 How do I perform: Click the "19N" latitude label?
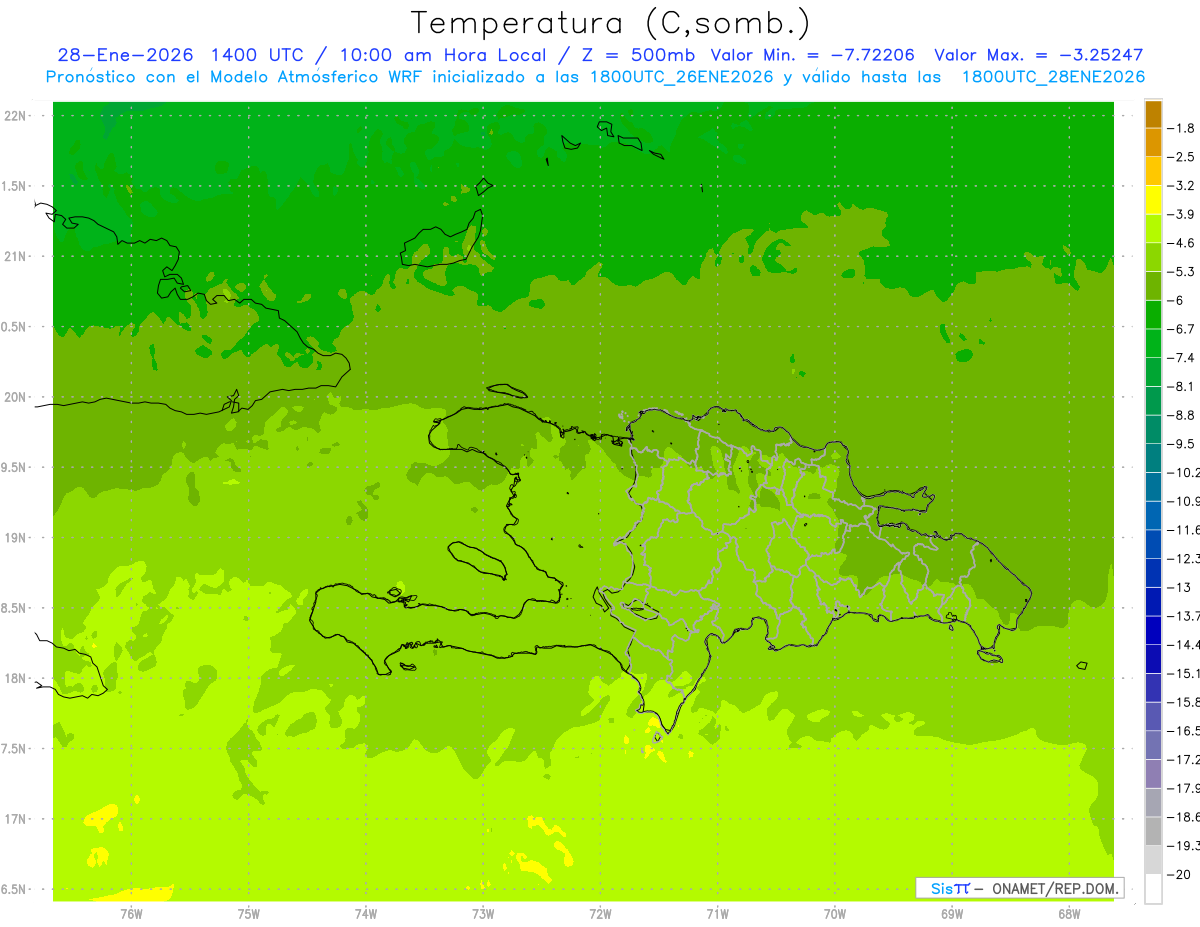coord(15,537)
